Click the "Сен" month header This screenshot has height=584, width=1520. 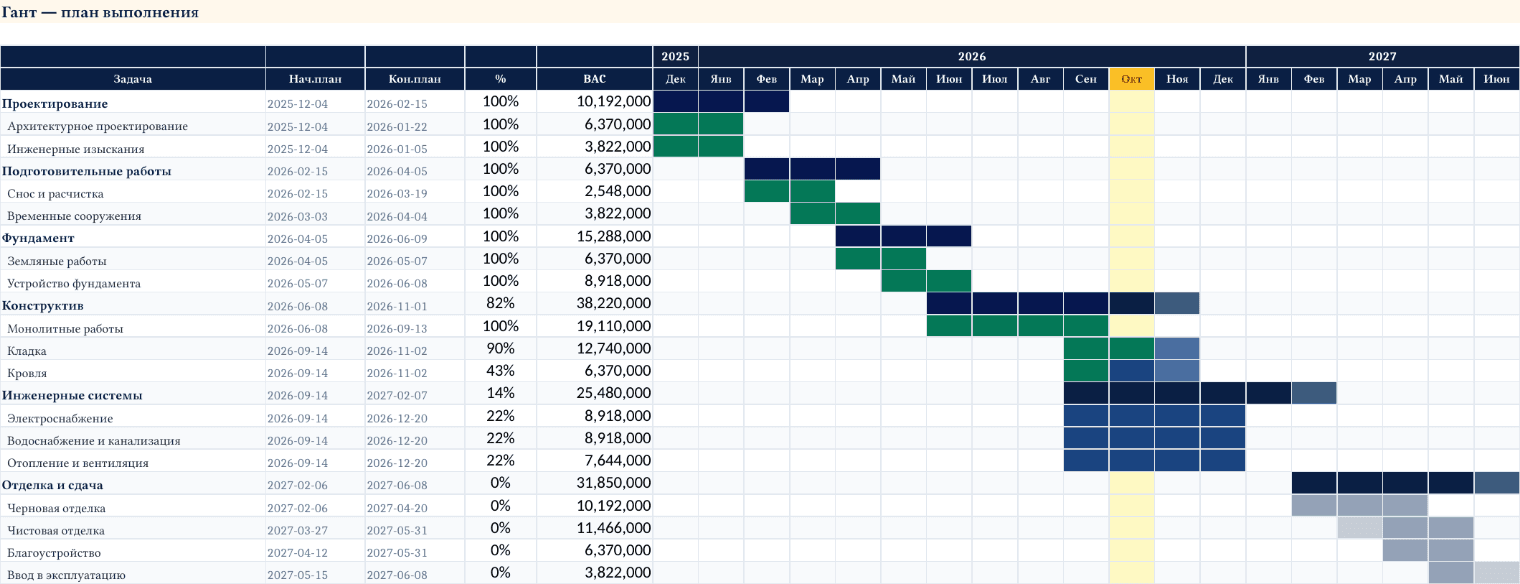point(1086,79)
